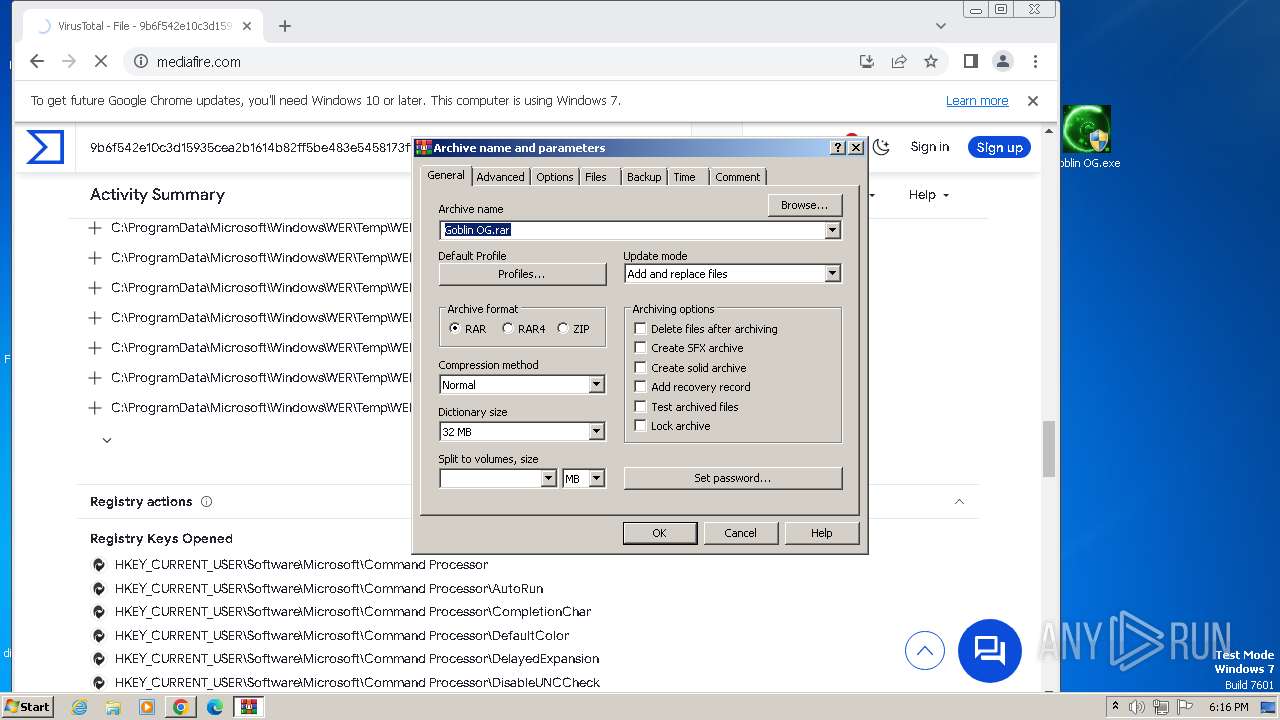Open Chrome tab search chevron

point(941,26)
